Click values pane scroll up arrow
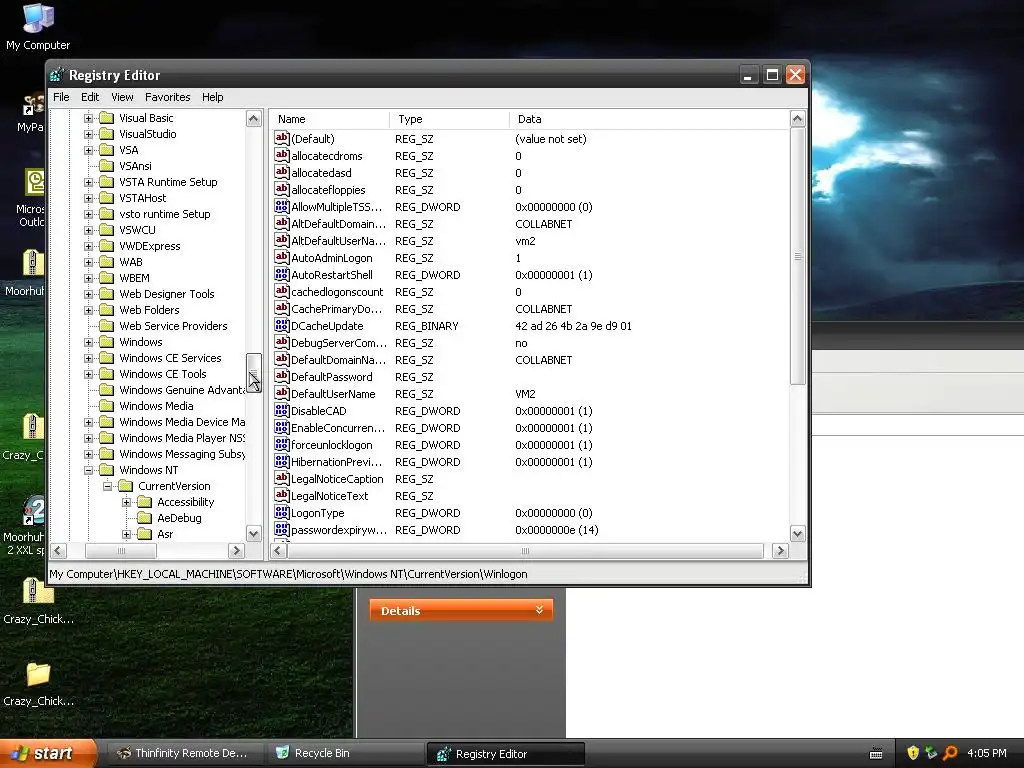The image size is (1024, 768). coord(797,118)
